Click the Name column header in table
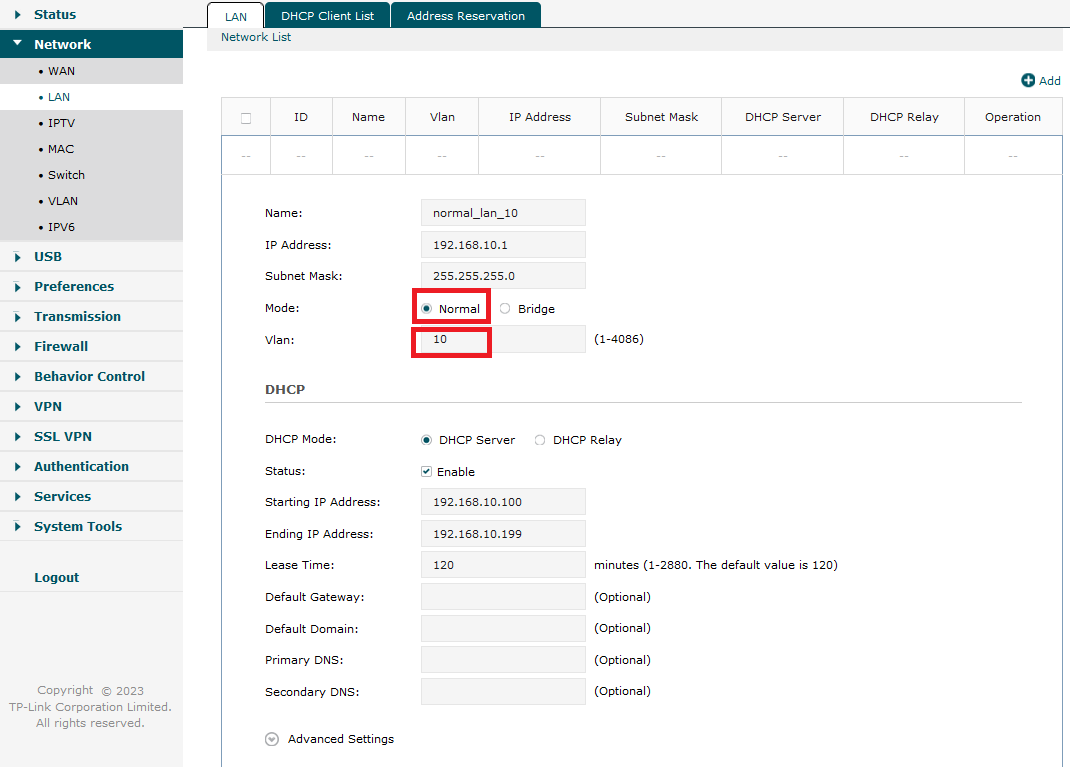This screenshot has width=1070, height=767. [368, 117]
